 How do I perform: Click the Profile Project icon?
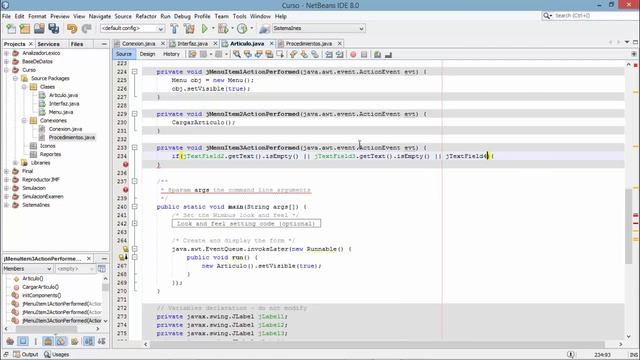click(242, 29)
